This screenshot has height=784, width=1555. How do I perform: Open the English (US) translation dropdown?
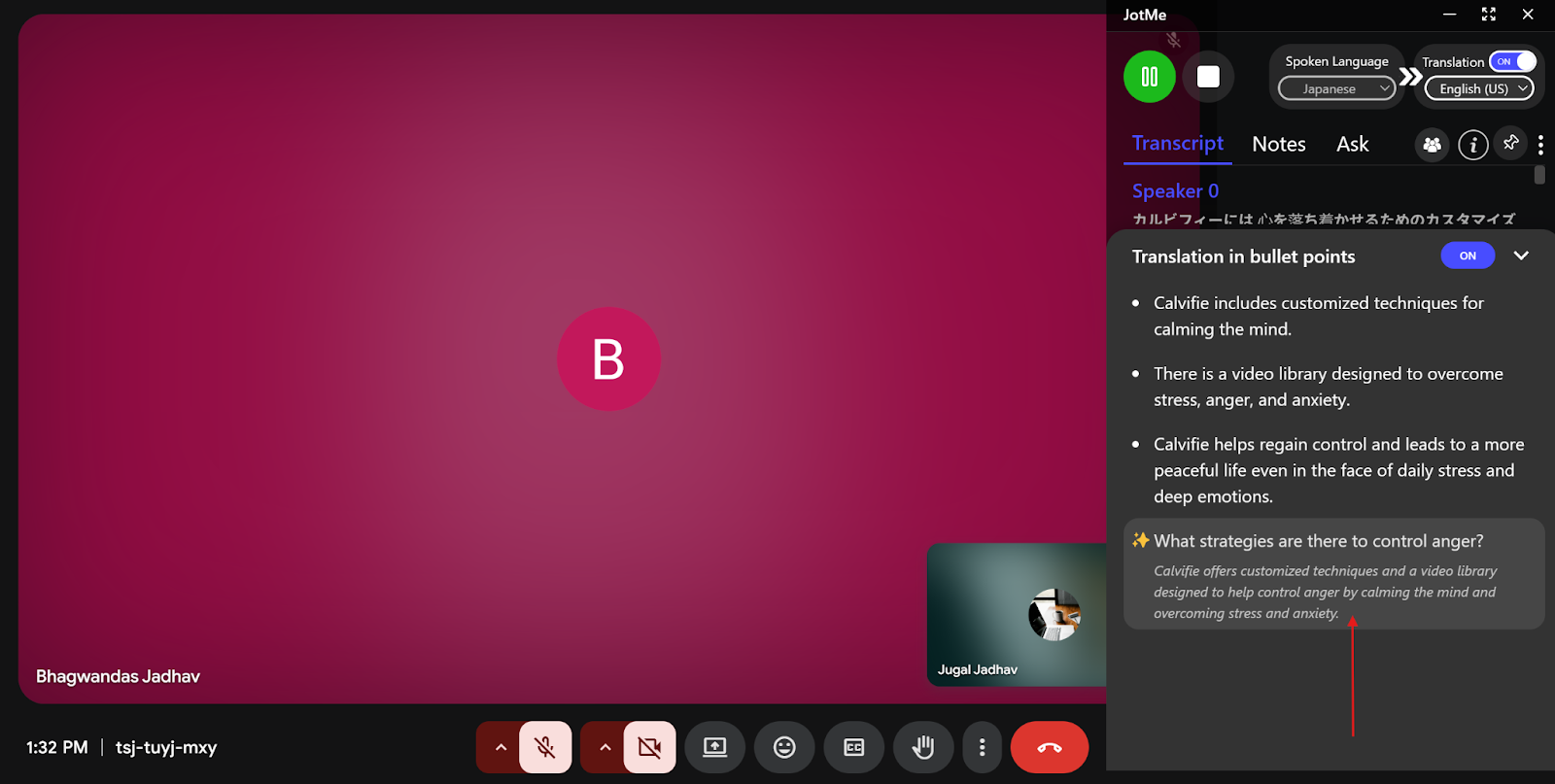[x=1479, y=88]
